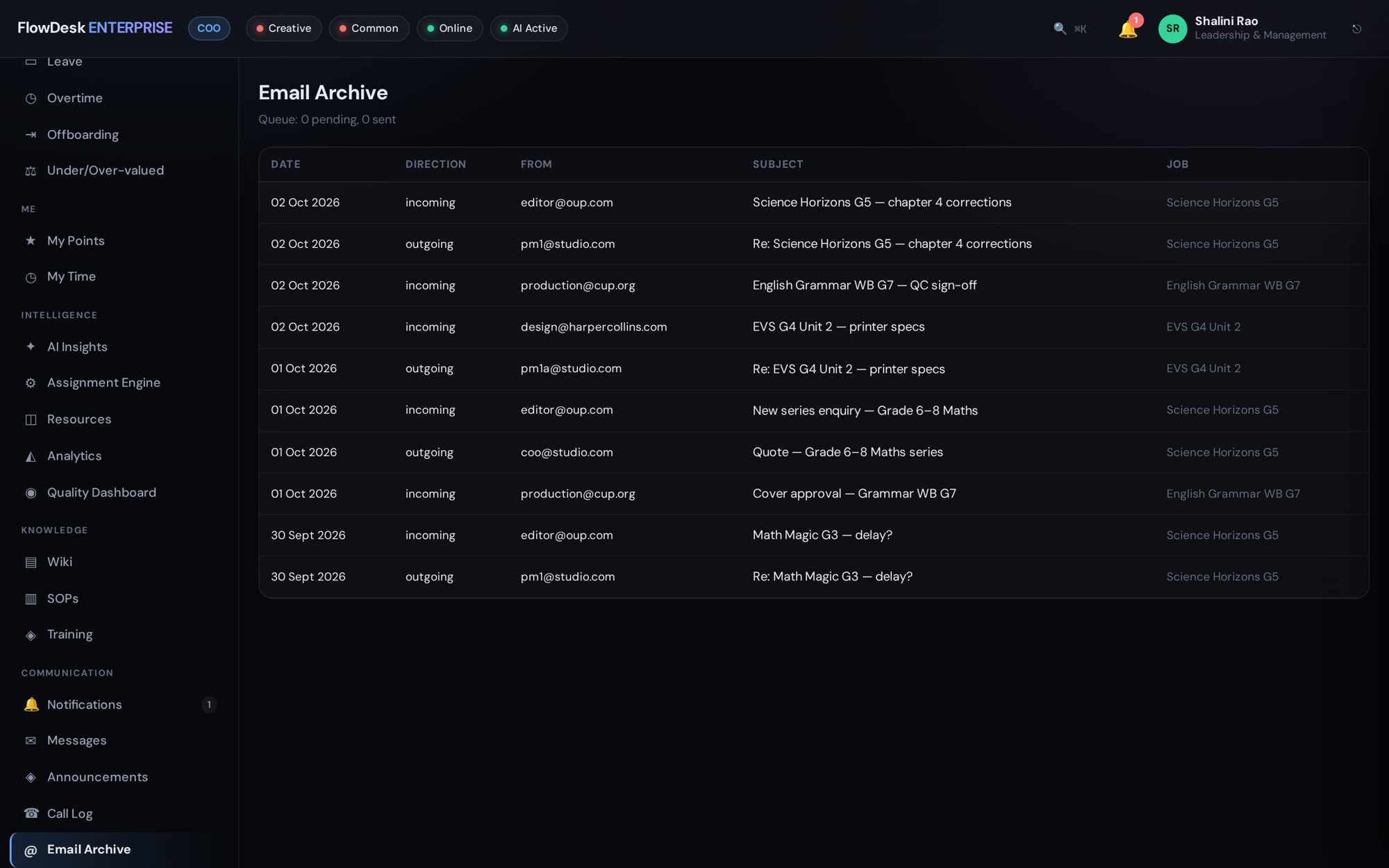Click the DIRECTION column header

point(435,165)
